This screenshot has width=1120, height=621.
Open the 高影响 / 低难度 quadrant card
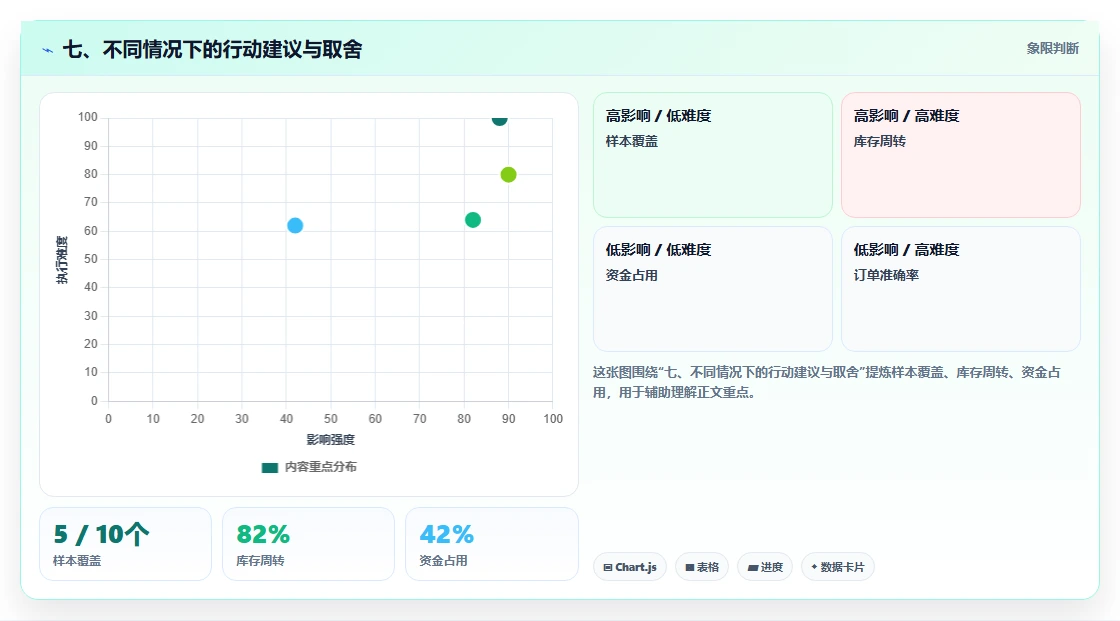click(x=713, y=155)
